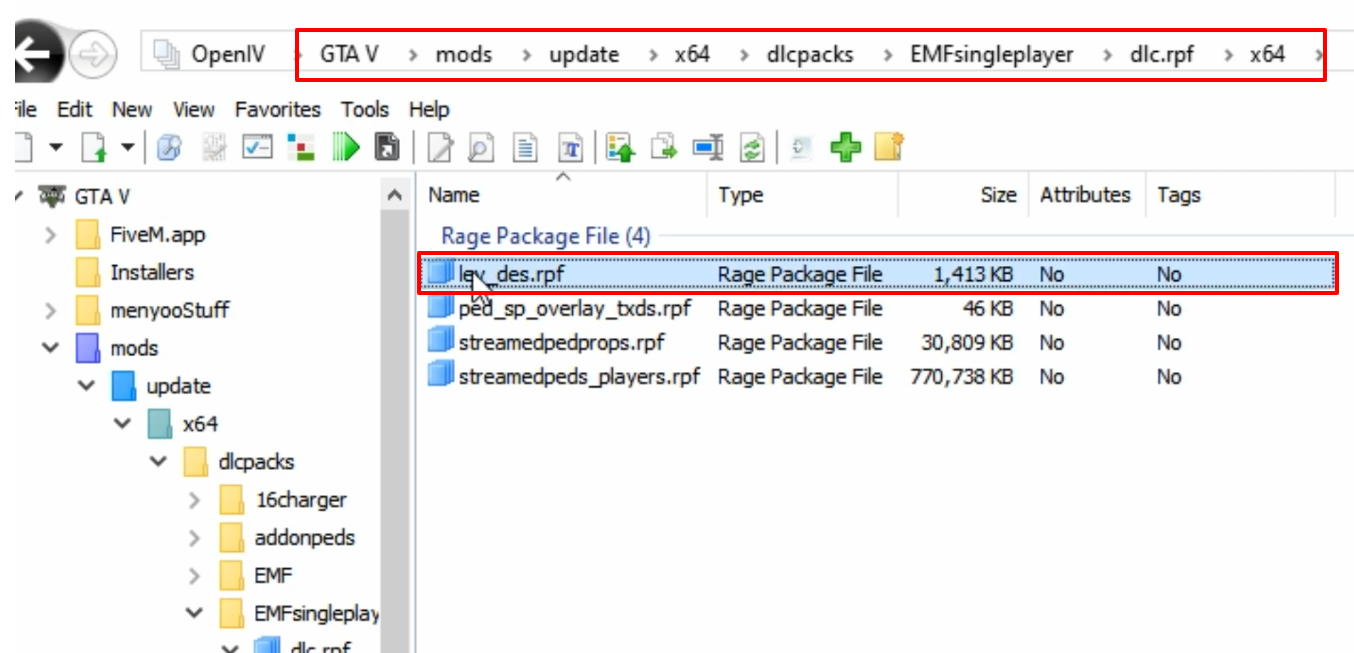Click the page with magnifier toolbar icon
Image resolution: width=1354 pixels, height=653 pixels.
(x=483, y=148)
